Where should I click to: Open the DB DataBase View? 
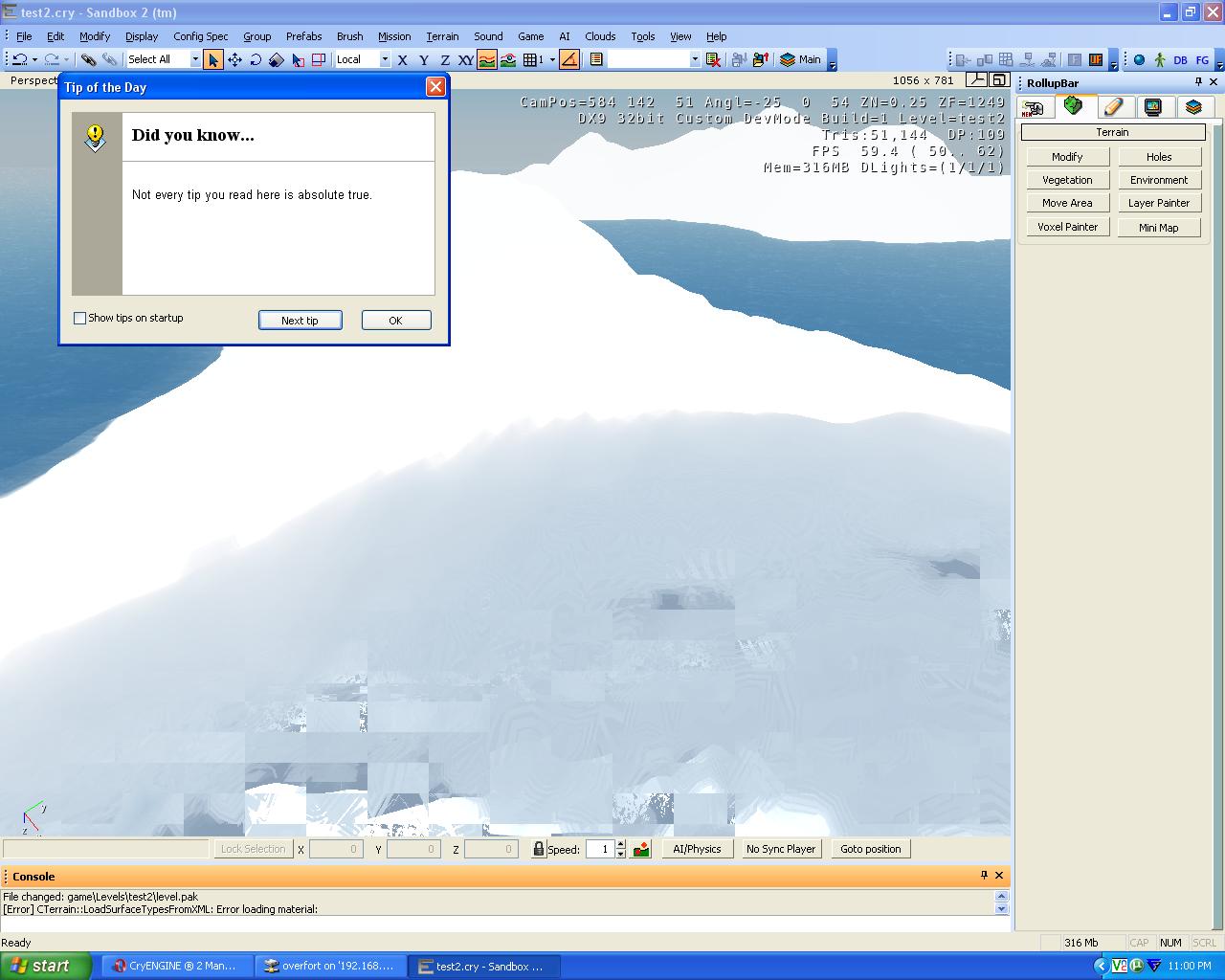tap(1181, 59)
